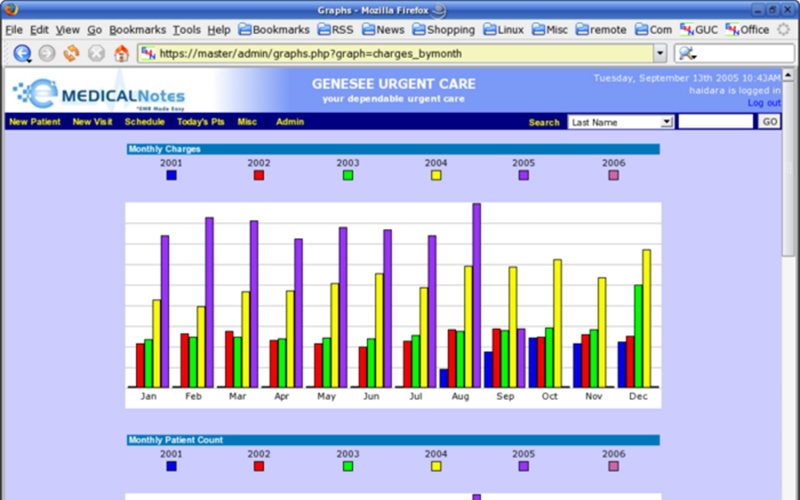Open the Help menu

(219, 30)
